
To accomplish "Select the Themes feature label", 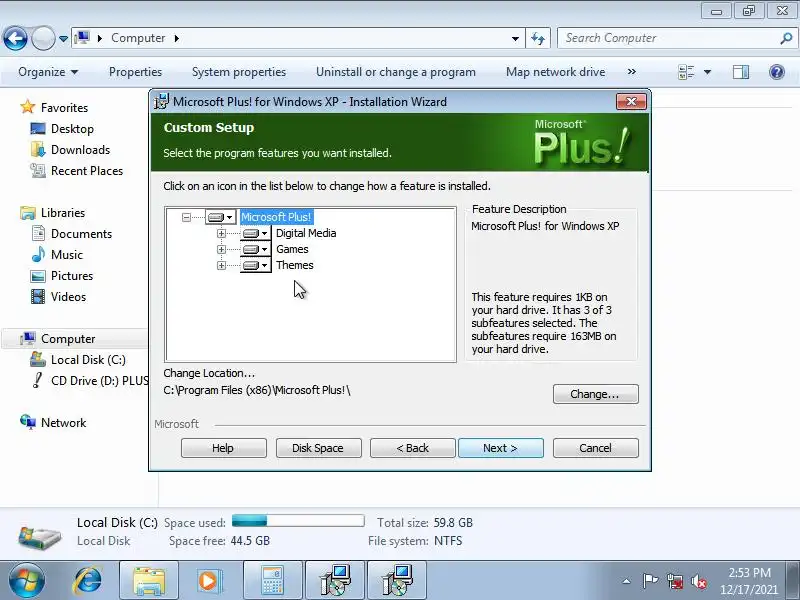I will (295, 265).
